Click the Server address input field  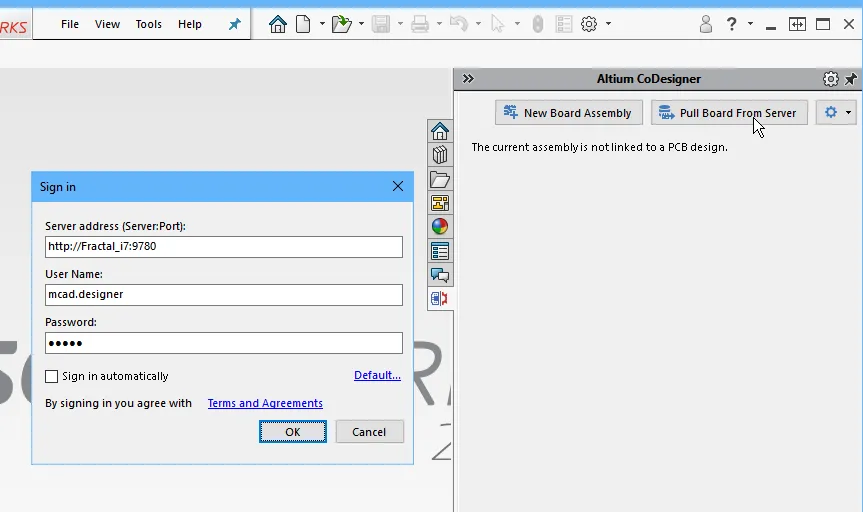point(224,247)
